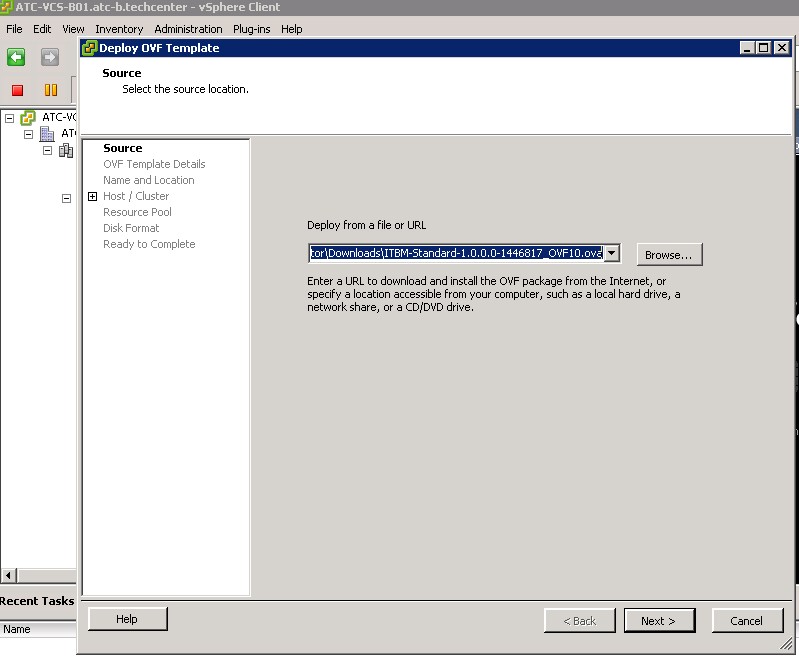The height and width of the screenshot is (659, 799).
Task: Select the datacenter building icon in tree
Action: tap(47, 134)
